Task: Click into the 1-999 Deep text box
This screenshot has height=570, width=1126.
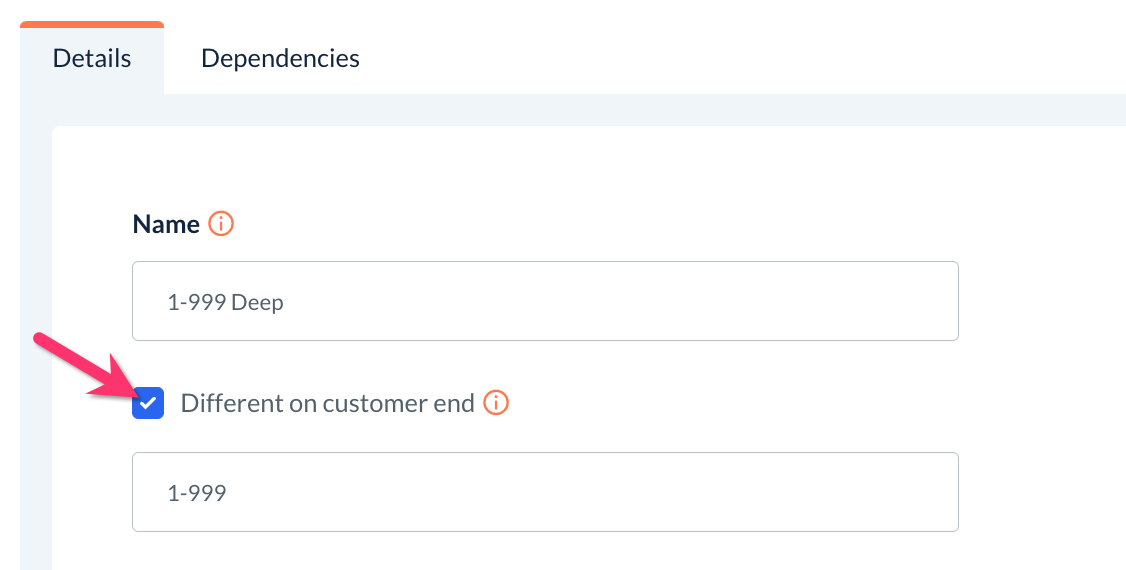Action: click(545, 301)
